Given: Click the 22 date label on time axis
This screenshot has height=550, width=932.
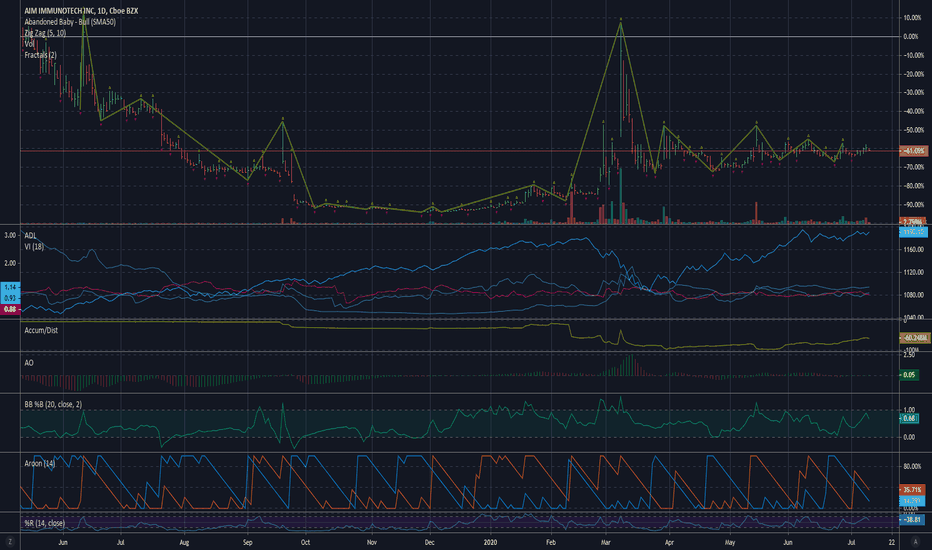Looking at the screenshot, I should [x=892, y=542].
